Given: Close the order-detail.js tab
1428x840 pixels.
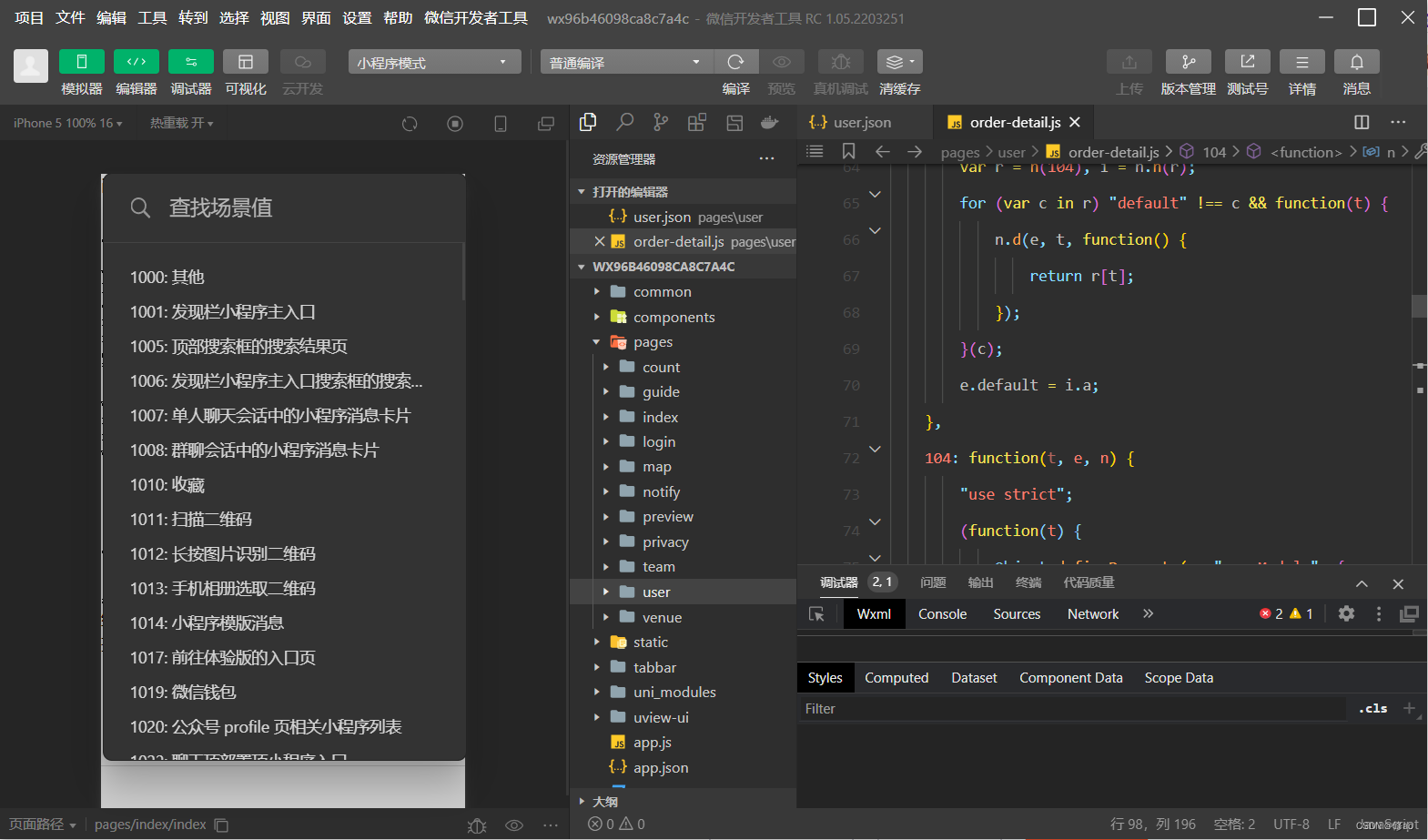Looking at the screenshot, I should pos(1075,122).
